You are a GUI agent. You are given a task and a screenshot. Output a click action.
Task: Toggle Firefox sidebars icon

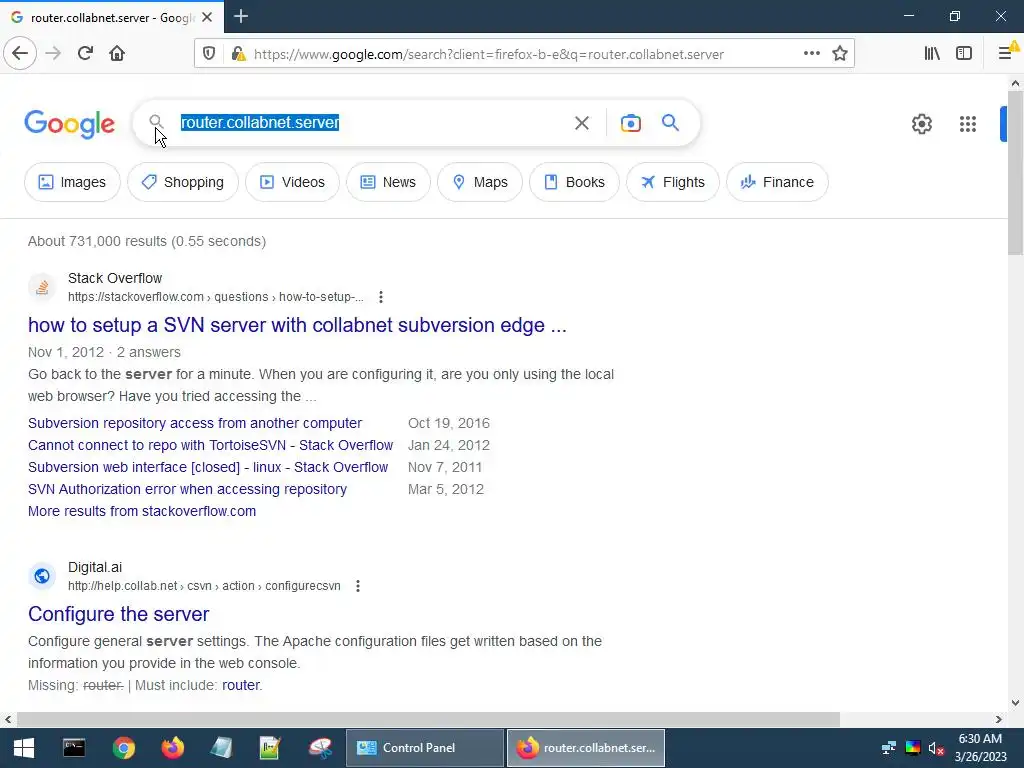pyautogui.click(x=964, y=54)
